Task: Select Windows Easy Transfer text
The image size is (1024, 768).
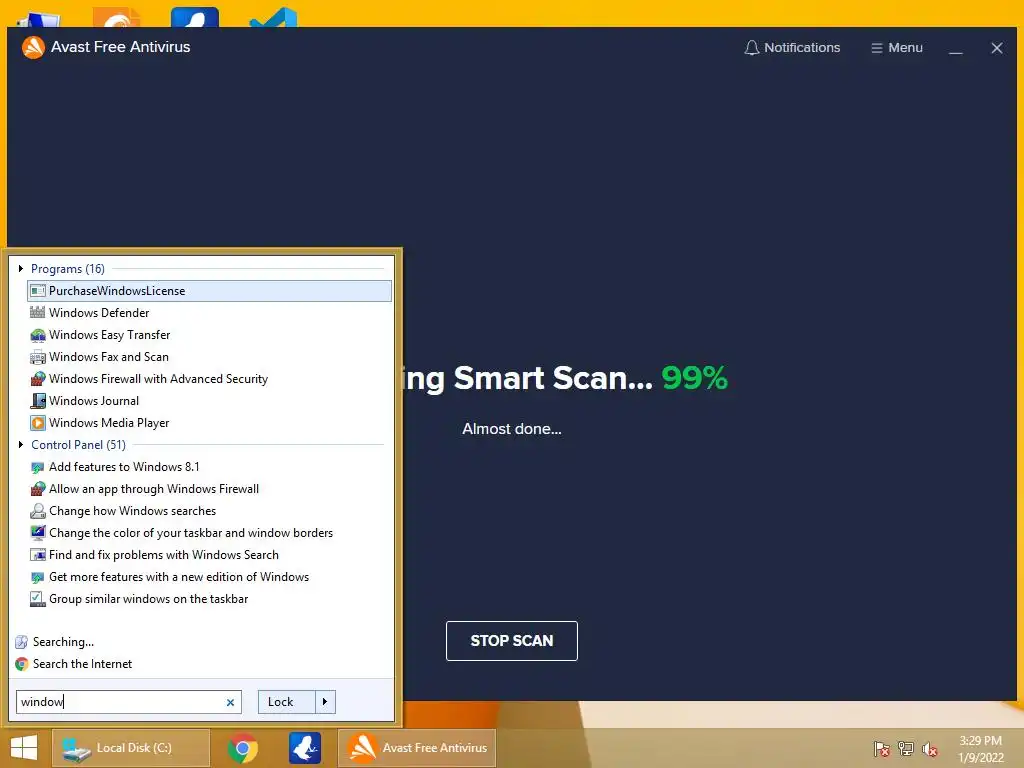Action: pos(110,335)
